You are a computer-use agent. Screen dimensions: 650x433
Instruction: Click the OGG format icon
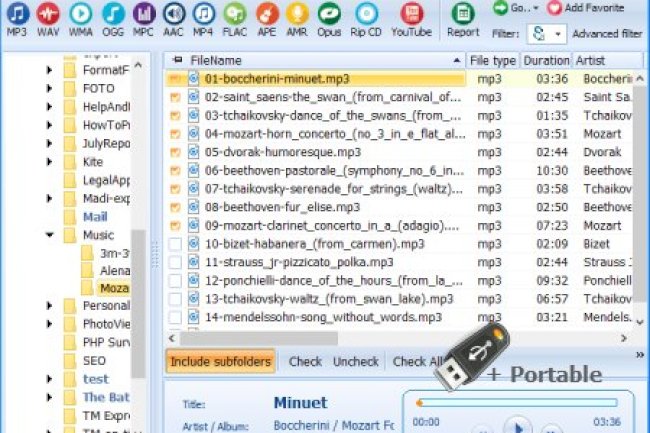coord(113,14)
